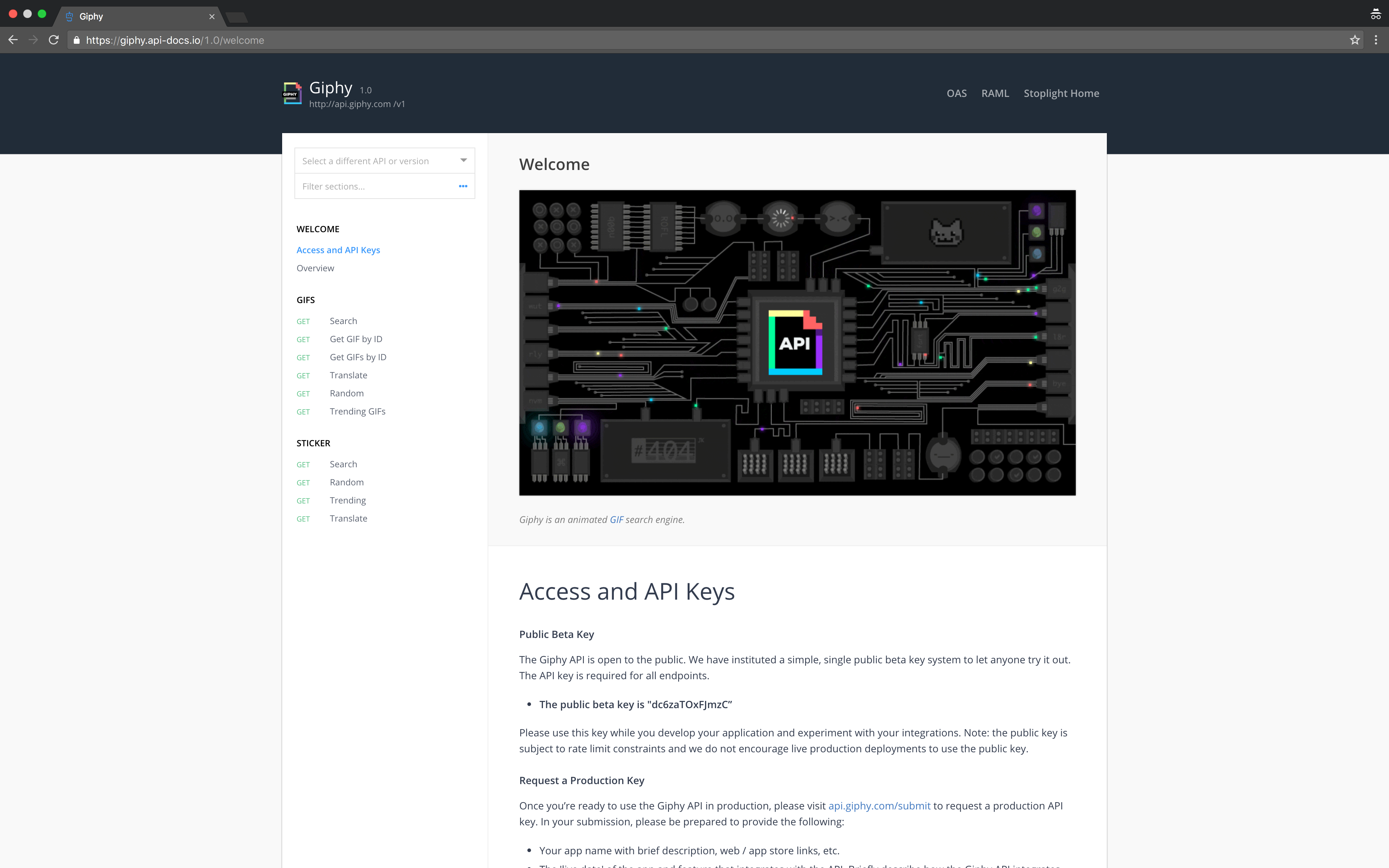The image size is (1389, 868).
Task: Open Chrome three-dot menu
Action: (1376, 40)
